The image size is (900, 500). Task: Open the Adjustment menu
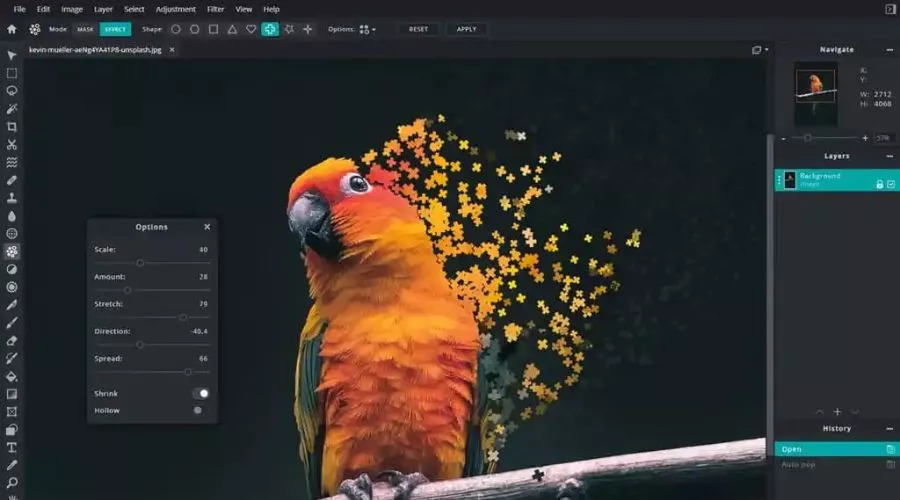tap(176, 9)
